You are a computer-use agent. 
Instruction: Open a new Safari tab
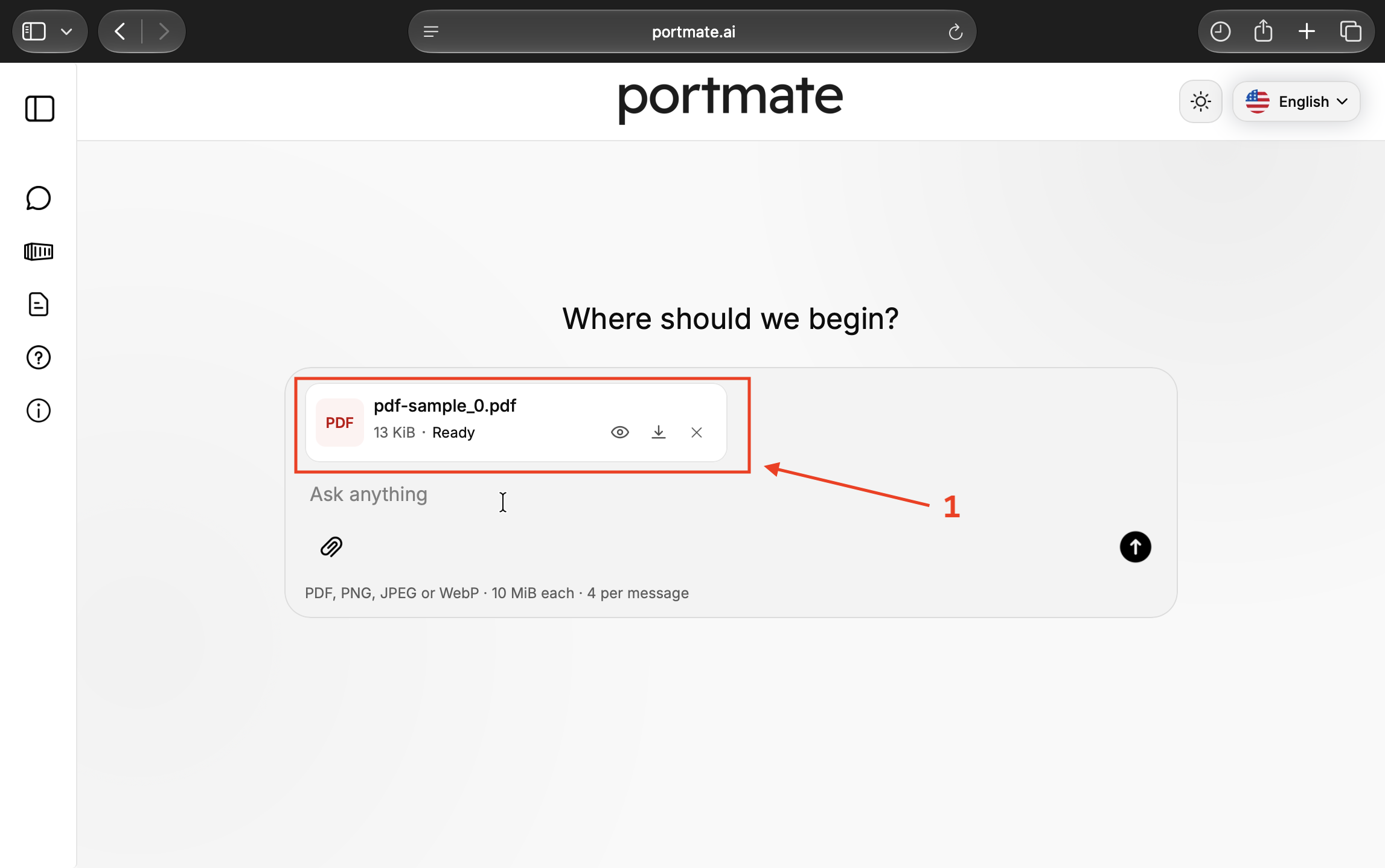tap(1307, 31)
